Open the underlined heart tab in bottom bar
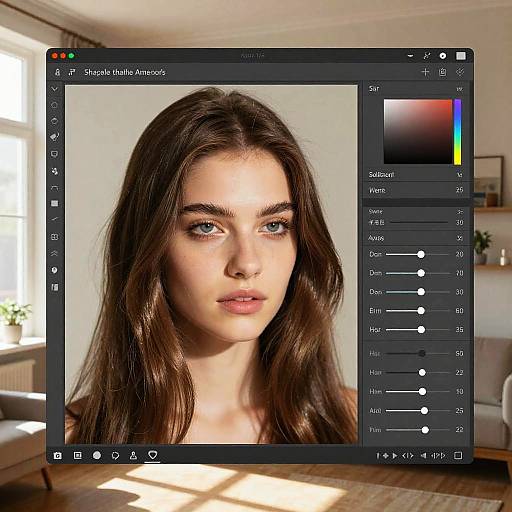 153,455
